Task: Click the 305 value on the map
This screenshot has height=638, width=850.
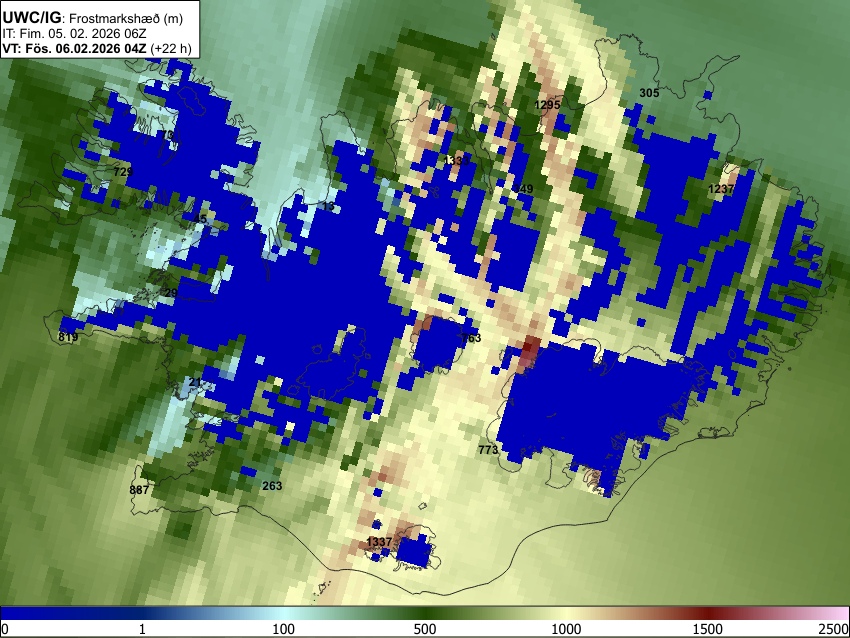Action: [649, 93]
